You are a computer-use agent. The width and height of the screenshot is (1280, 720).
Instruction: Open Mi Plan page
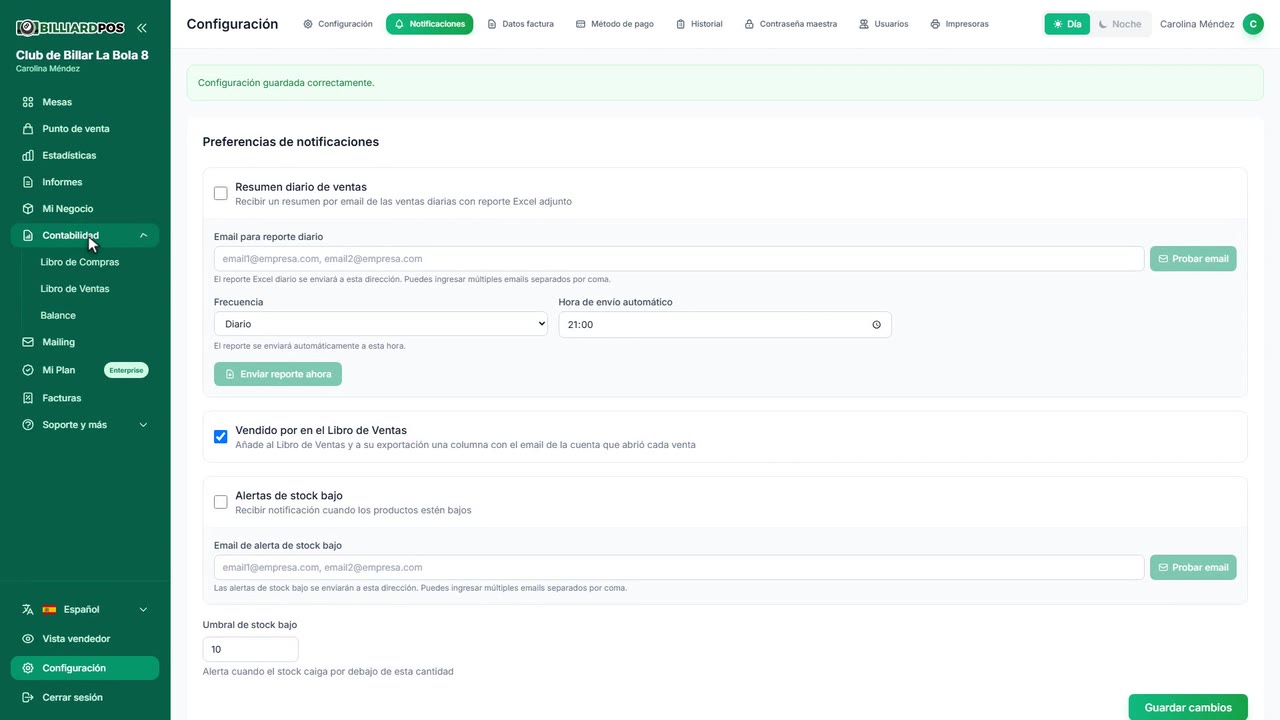(x=58, y=370)
